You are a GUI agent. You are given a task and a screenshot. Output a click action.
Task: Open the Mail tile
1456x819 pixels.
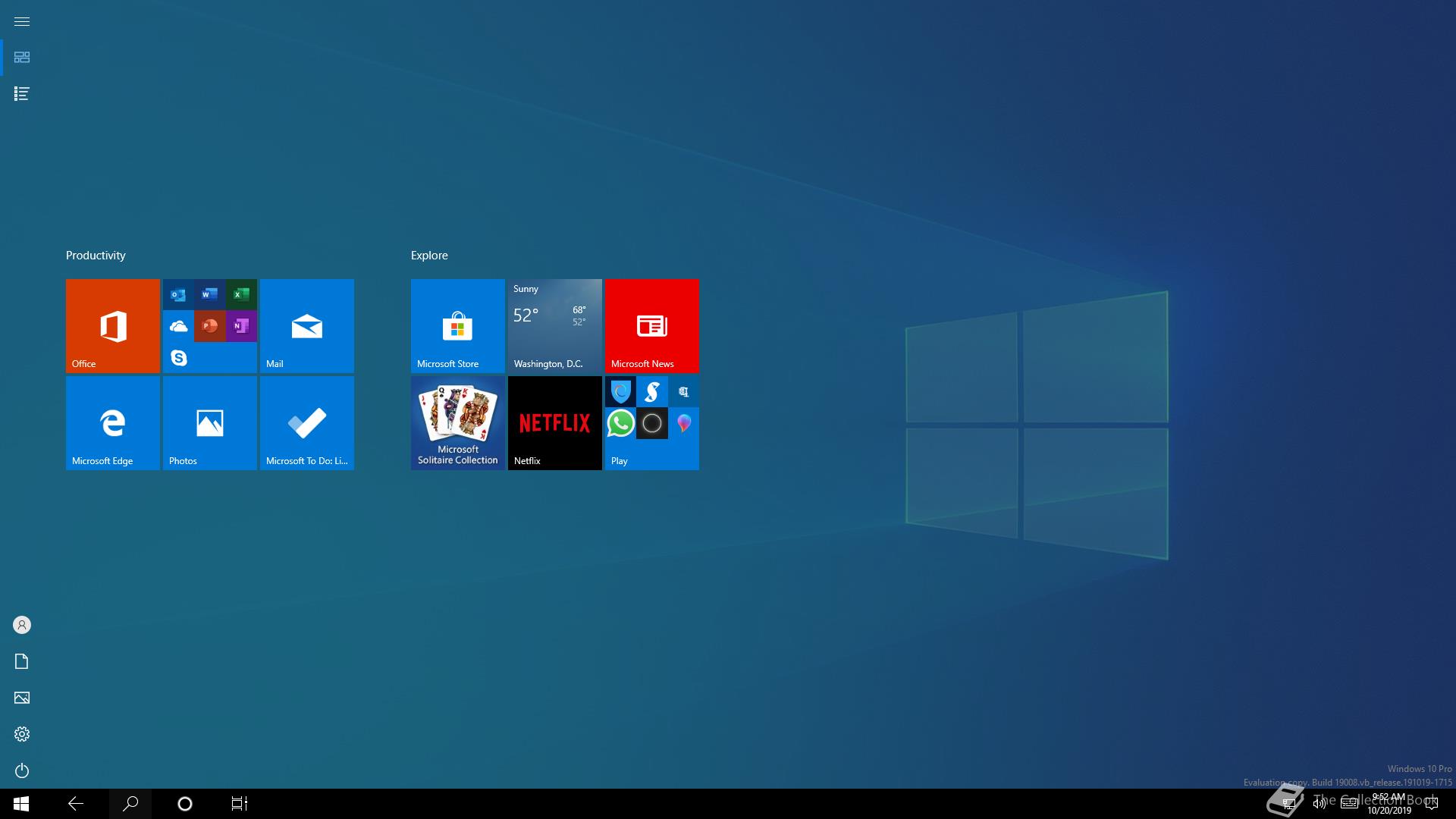coord(307,326)
